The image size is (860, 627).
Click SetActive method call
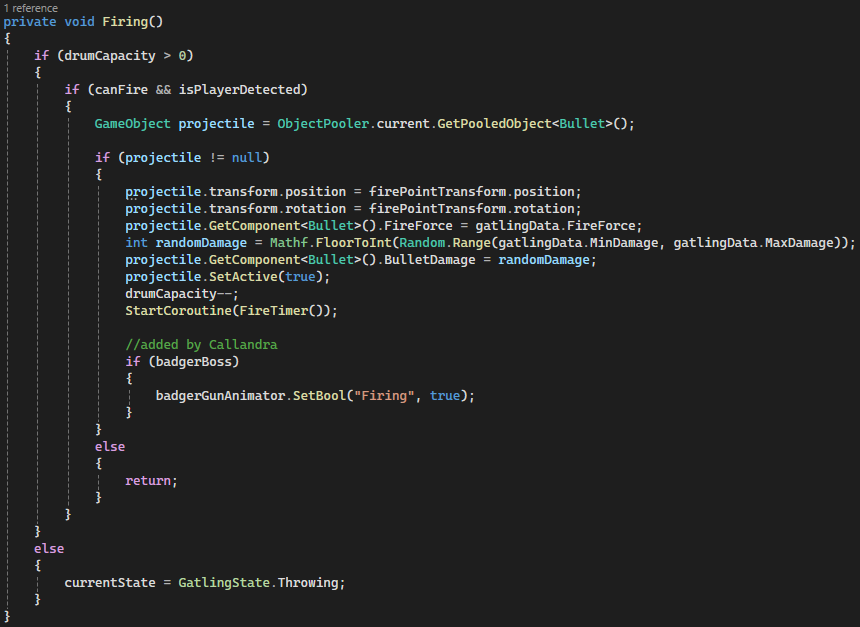coord(243,277)
